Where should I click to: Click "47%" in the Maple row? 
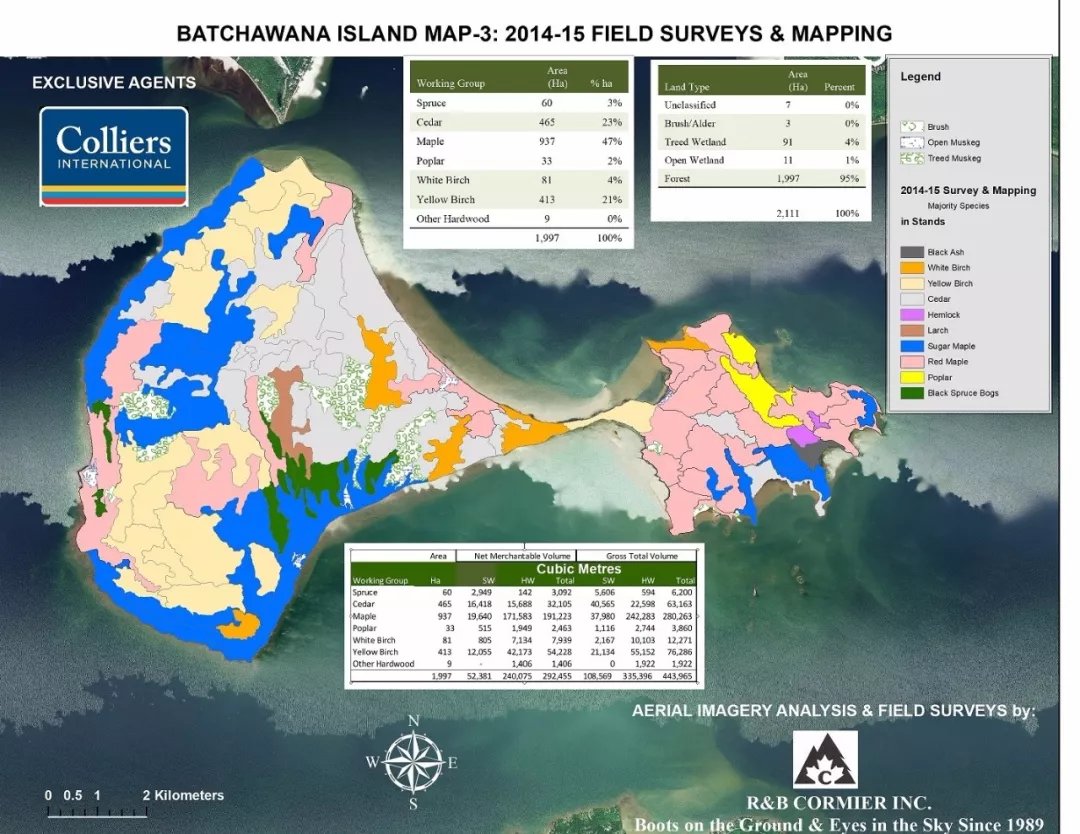610,141
